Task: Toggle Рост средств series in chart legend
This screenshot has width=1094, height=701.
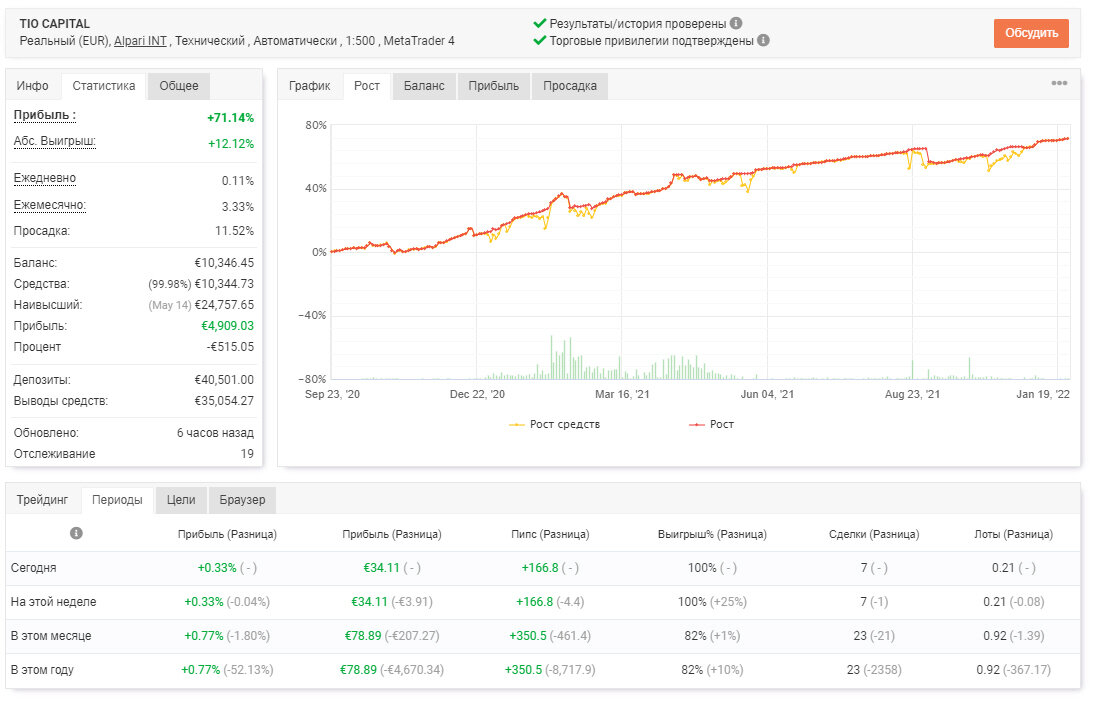Action: point(555,424)
